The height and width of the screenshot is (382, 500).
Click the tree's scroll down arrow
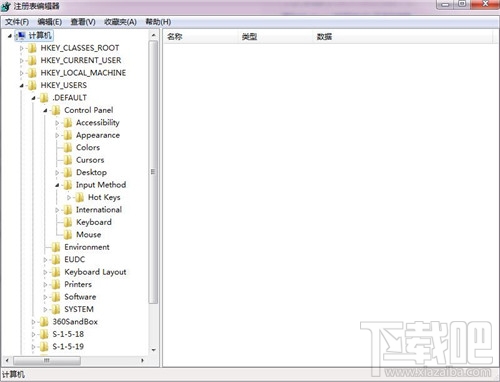click(153, 350)
